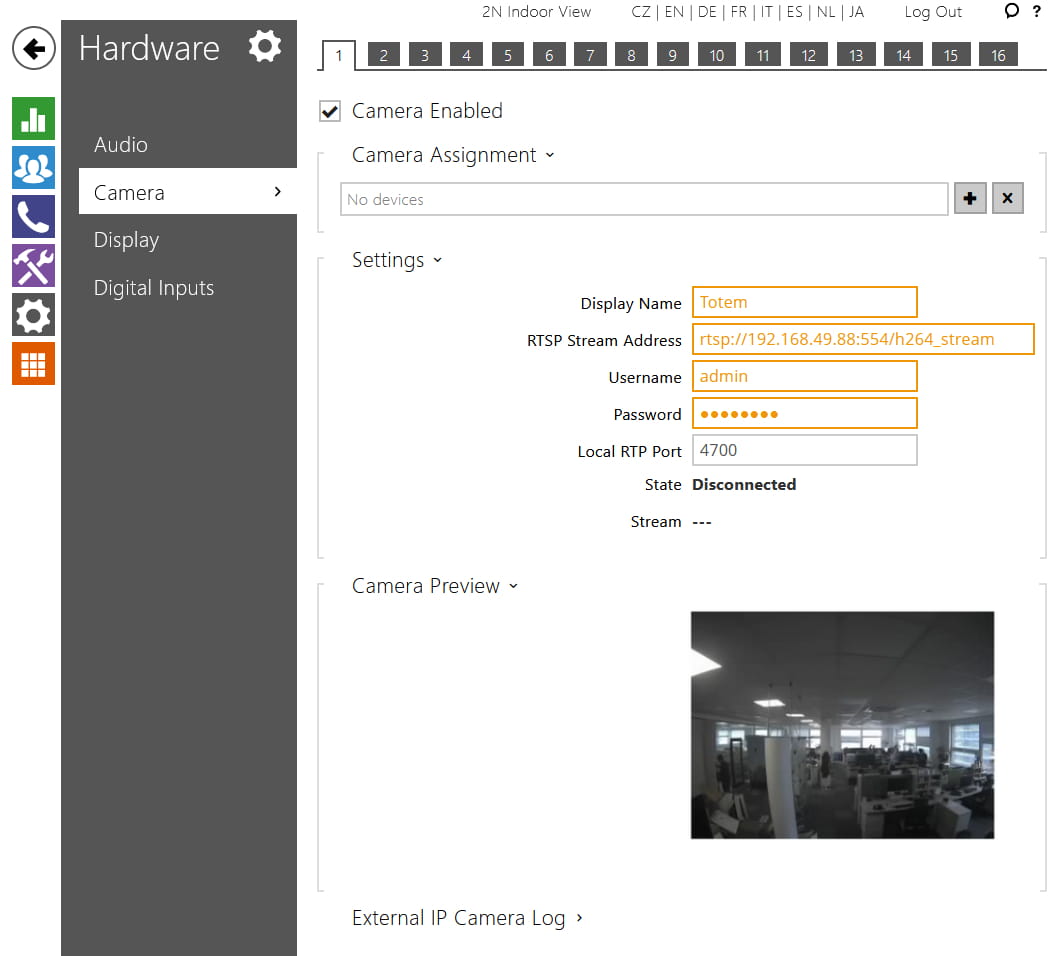The image size is (1057, 956).
Task: Click the 2N Indoor View title text
Action: coord(537,11)
